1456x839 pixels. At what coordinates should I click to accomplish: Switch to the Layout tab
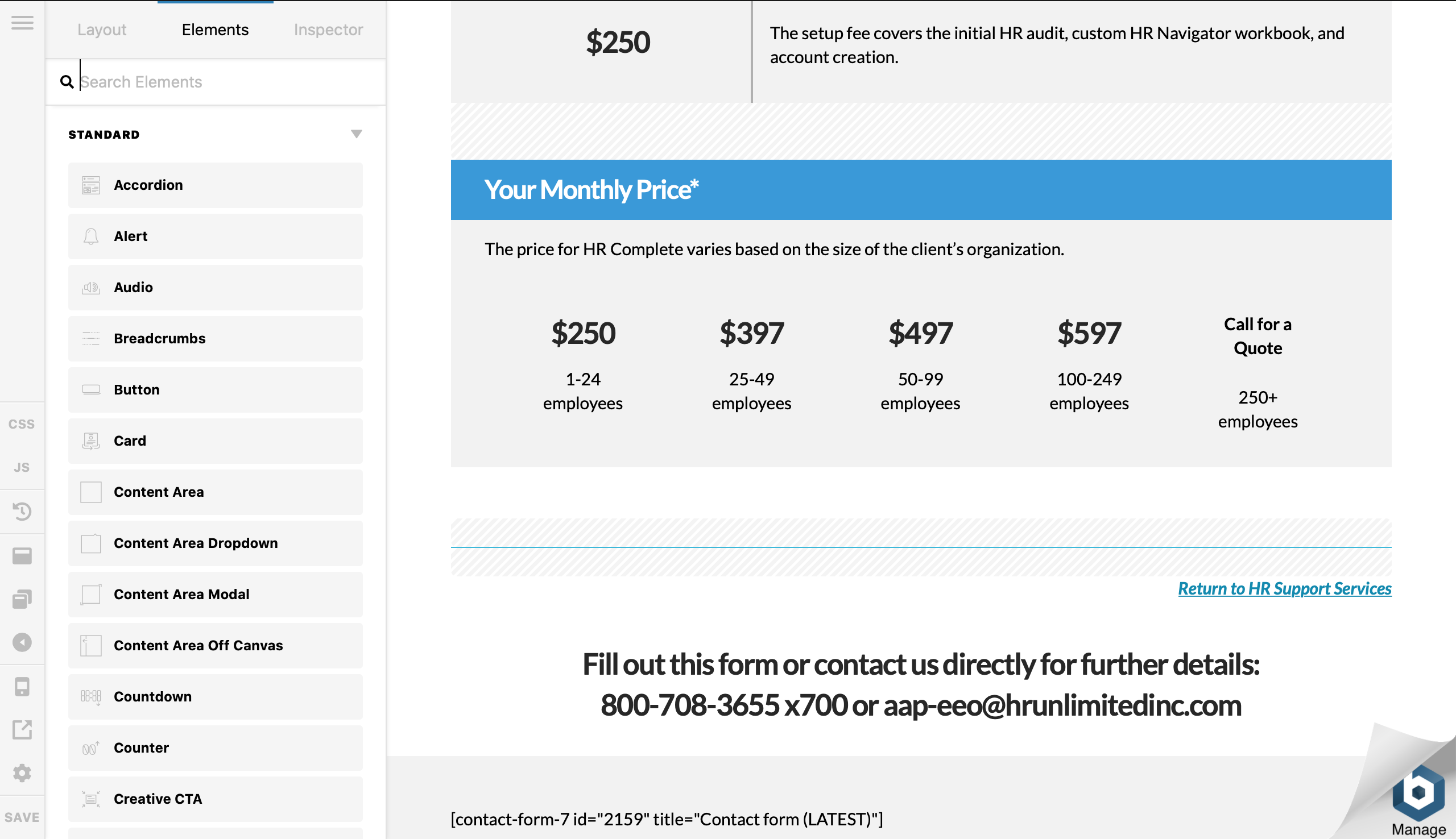click(101, 30)
